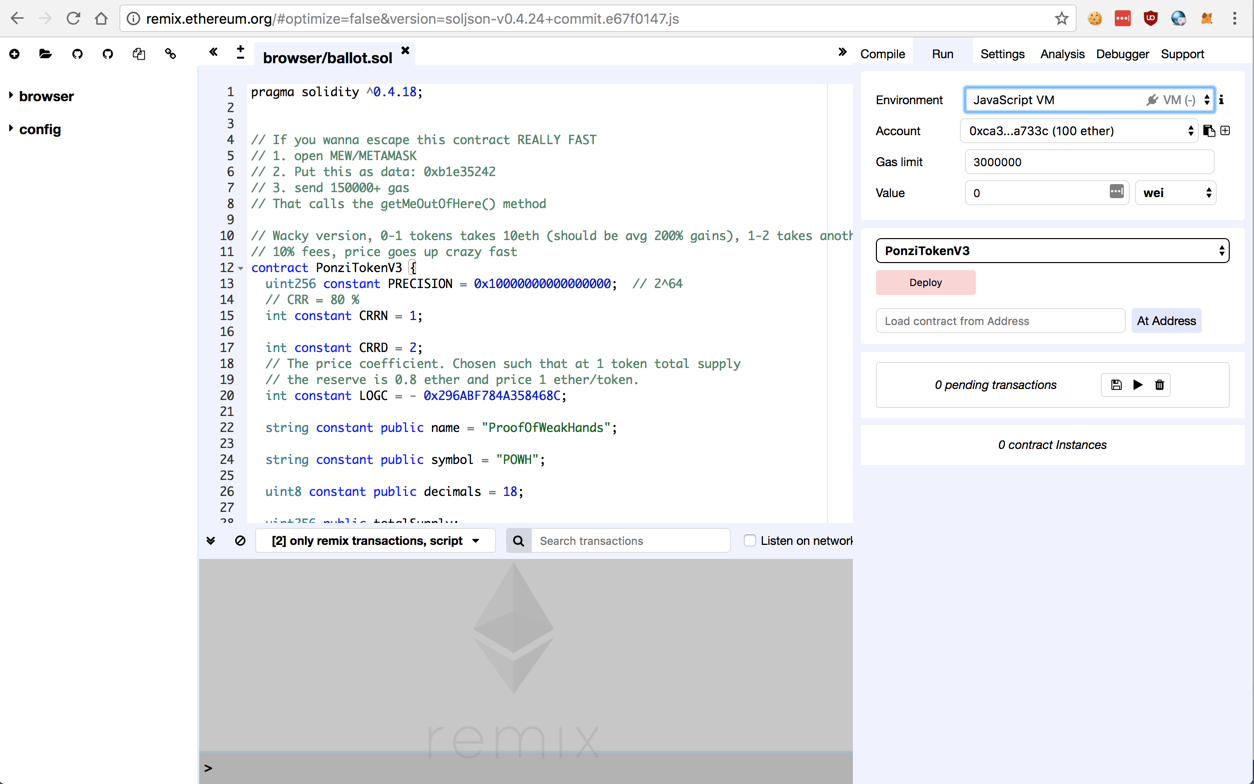The height and width of the screenshot is (784, 1254).
Task: Adjust editor font size with plus/minus icon
Action: point(240,52)
